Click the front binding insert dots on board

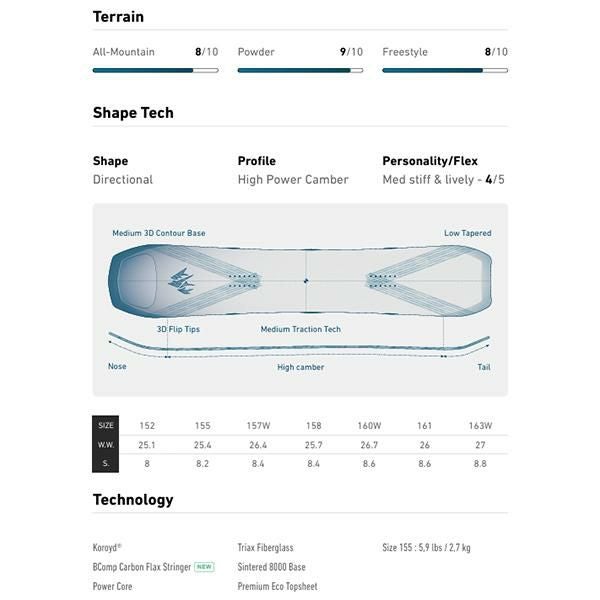coord(241,280)
